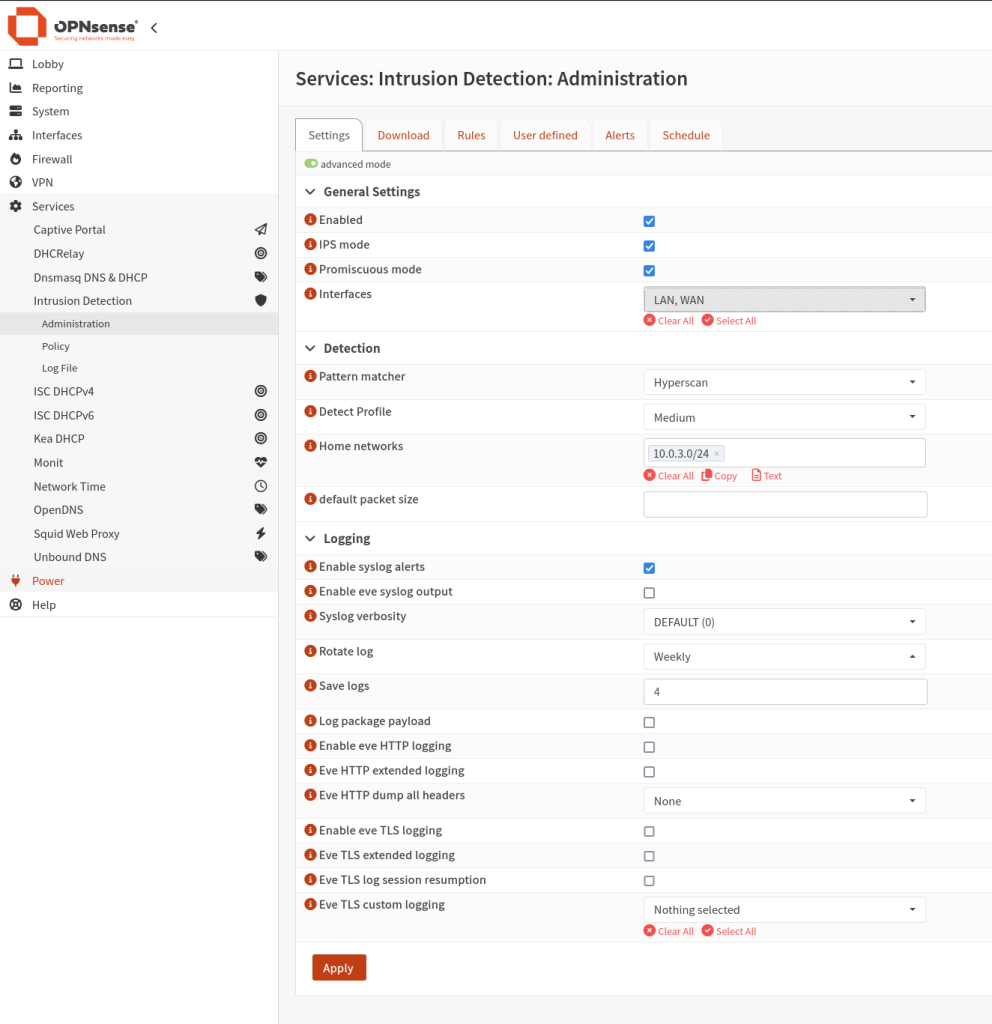Toggle the advanced mode switch
The width and height of the screenshot is (992, 1024).
311,164
